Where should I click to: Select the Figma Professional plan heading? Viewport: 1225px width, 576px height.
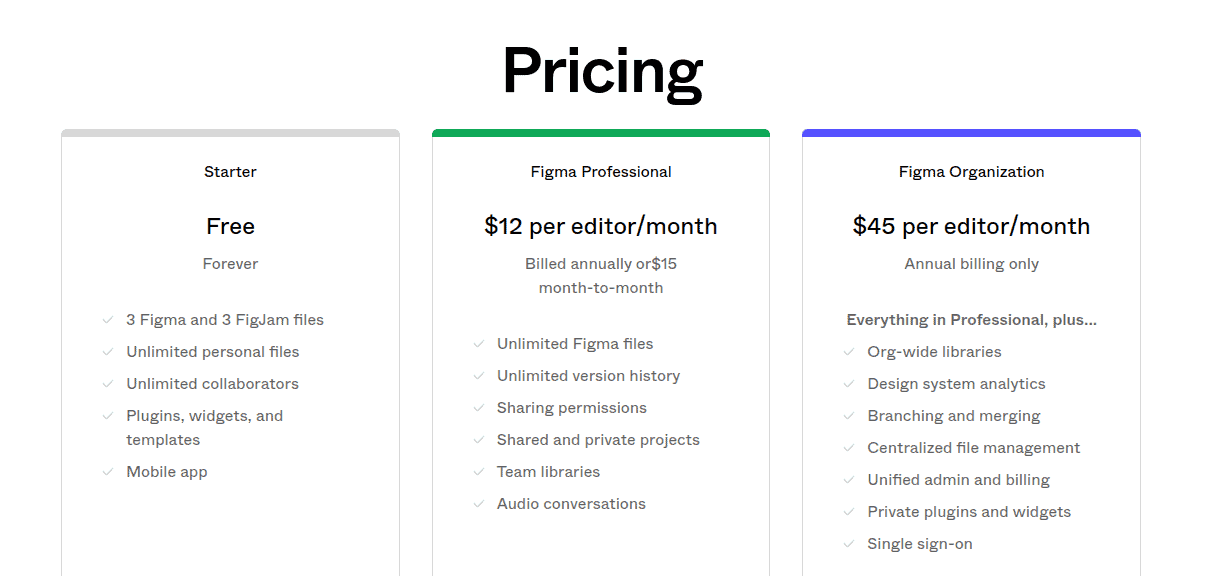tap(601, 172)
